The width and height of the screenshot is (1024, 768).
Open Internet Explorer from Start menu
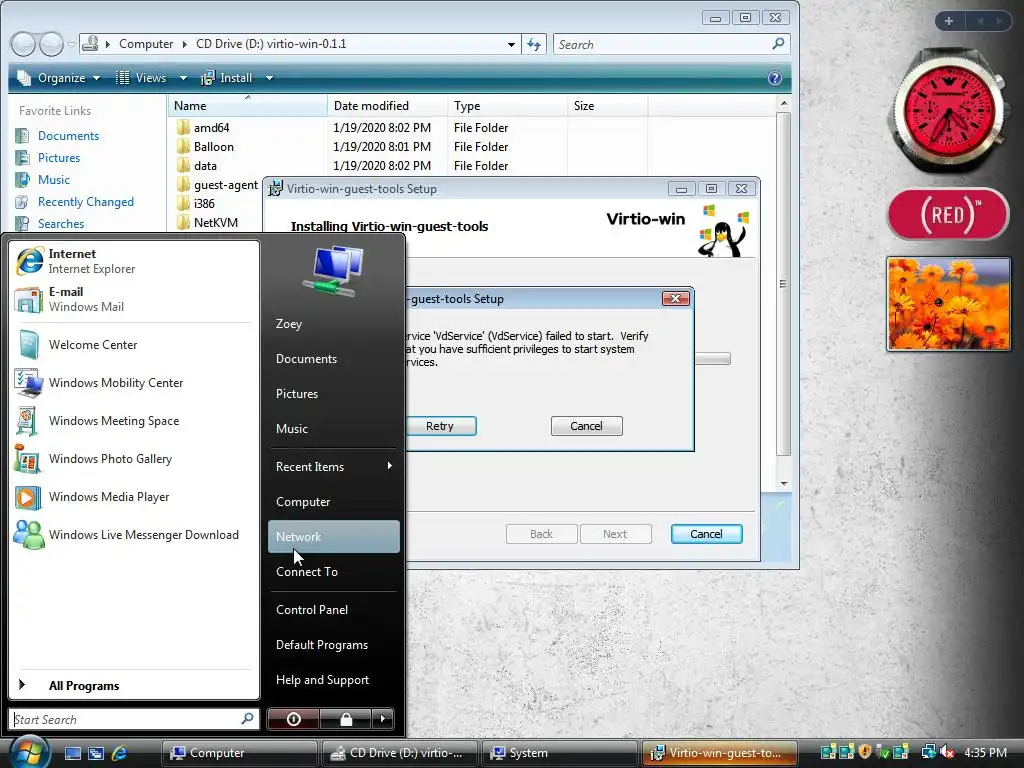pos(134,261)
